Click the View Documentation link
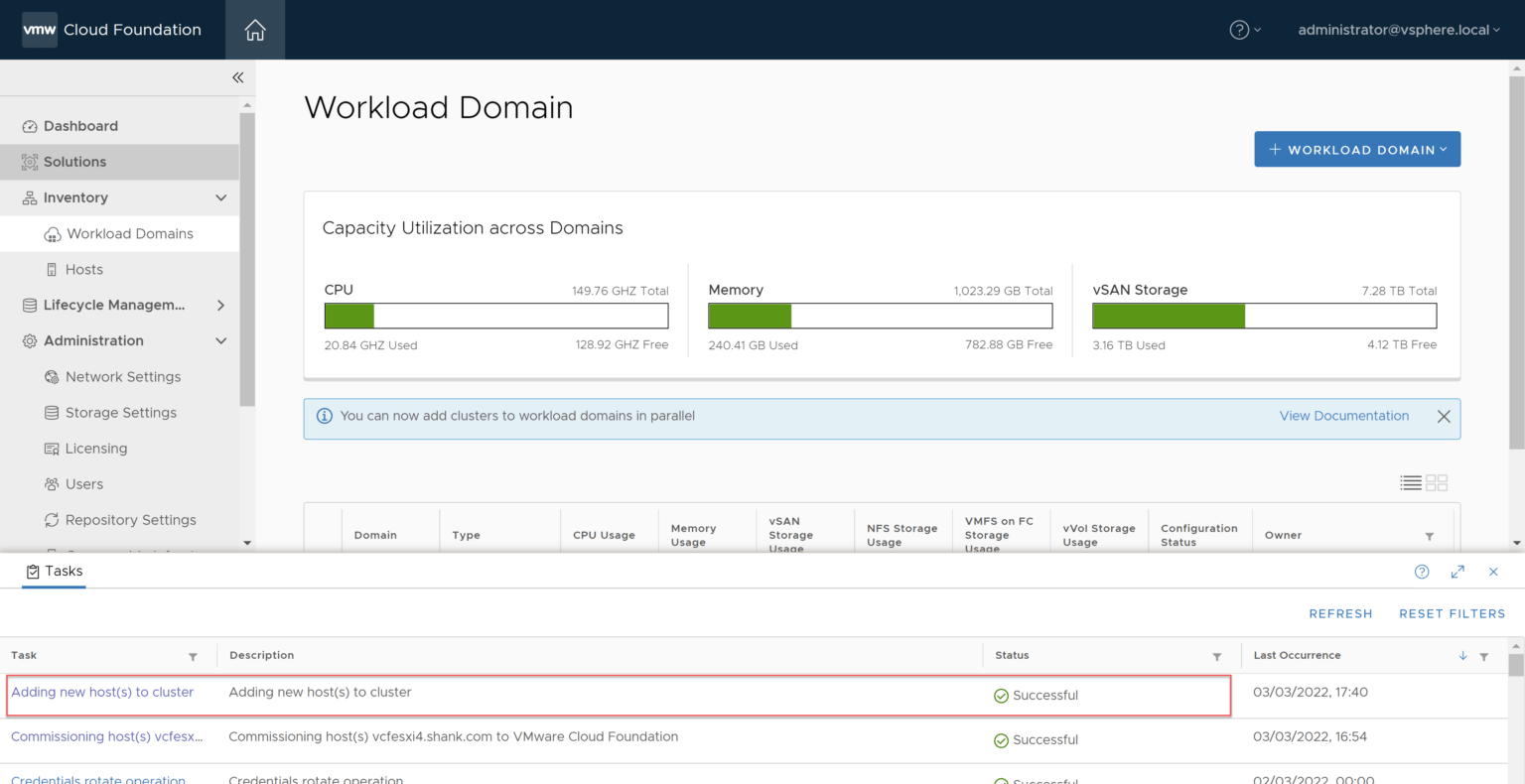This screenshot has height=784, width=1525. click(1343, 416)
